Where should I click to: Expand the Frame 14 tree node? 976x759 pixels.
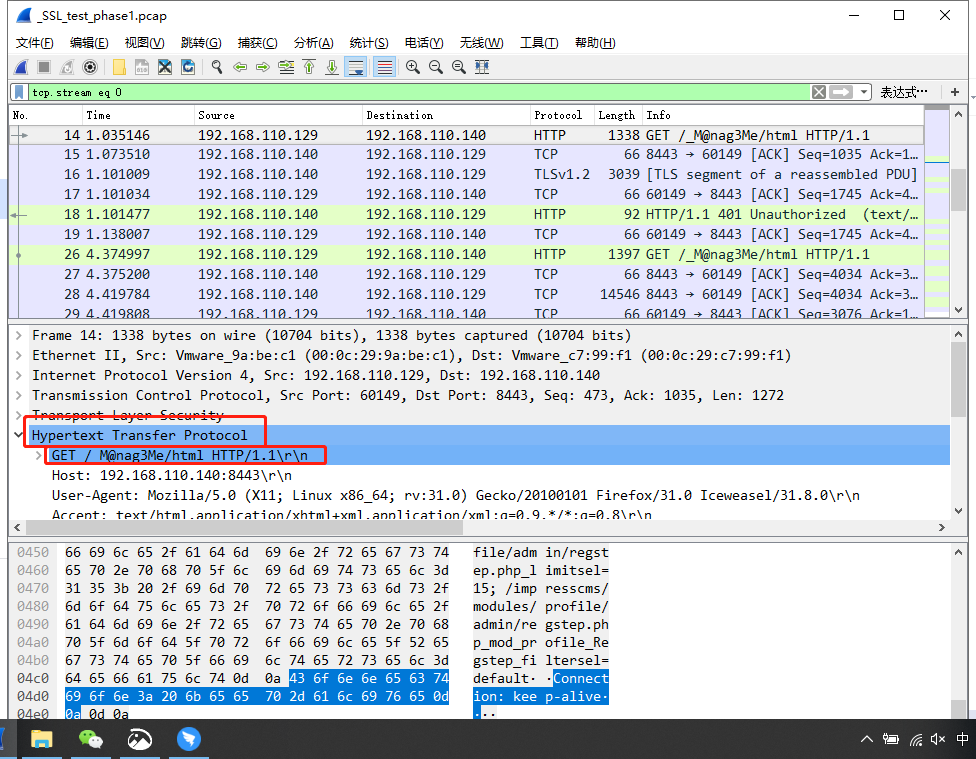(x=19, y=336)
